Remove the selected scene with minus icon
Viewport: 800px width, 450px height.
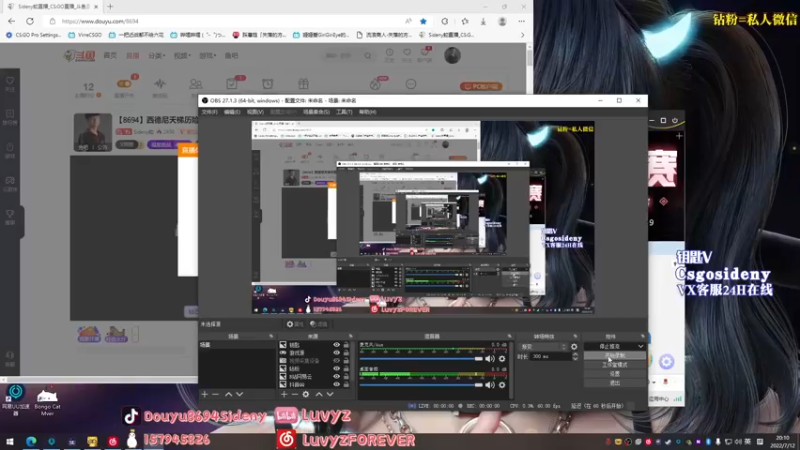tap(215, 394)
